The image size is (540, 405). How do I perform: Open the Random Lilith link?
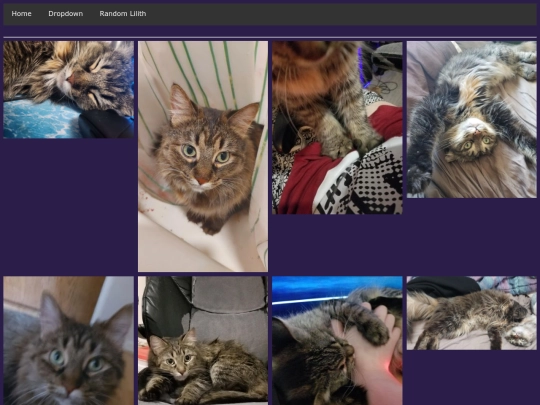click(123, 14)
